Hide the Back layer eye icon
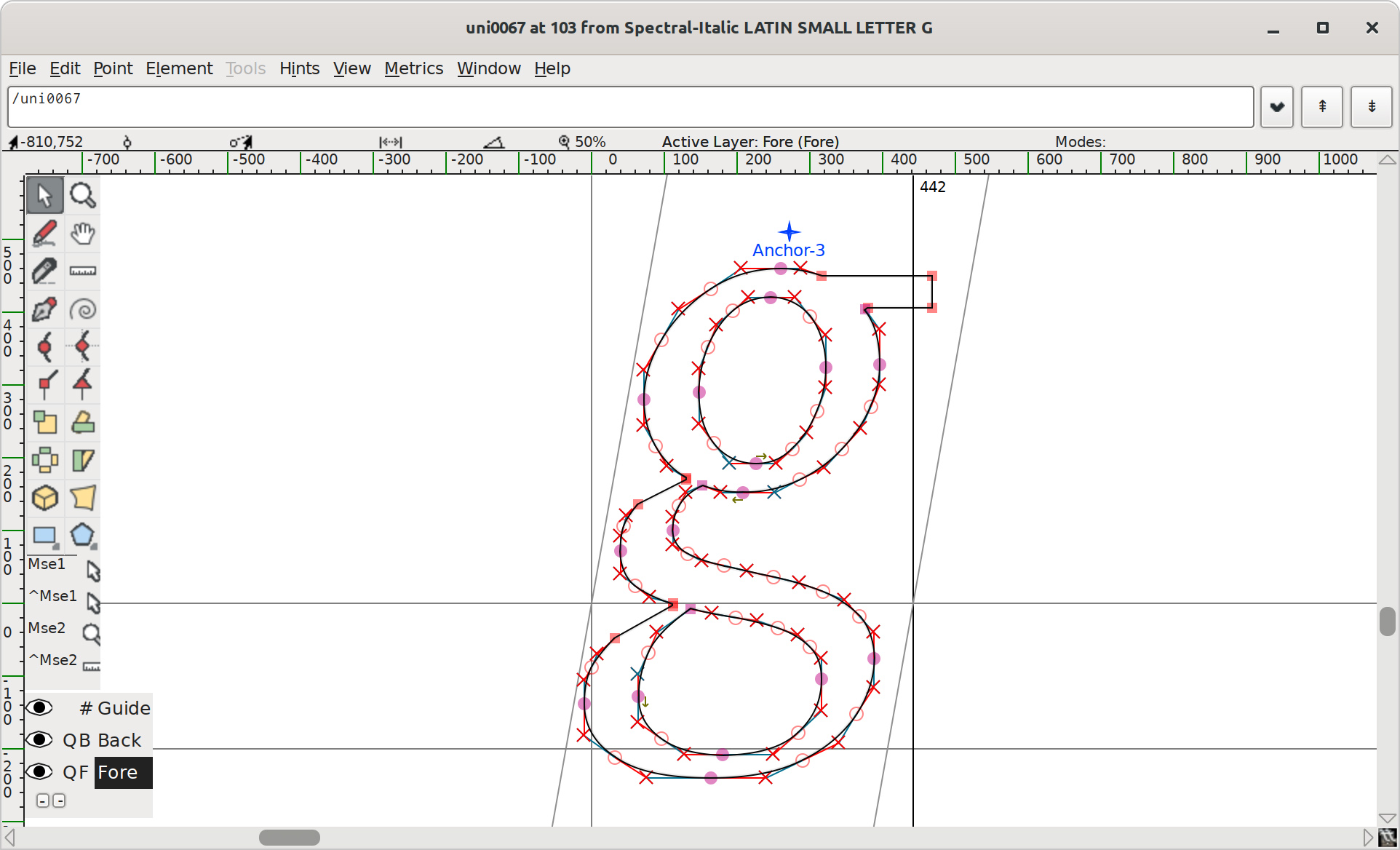 (39, 739)
